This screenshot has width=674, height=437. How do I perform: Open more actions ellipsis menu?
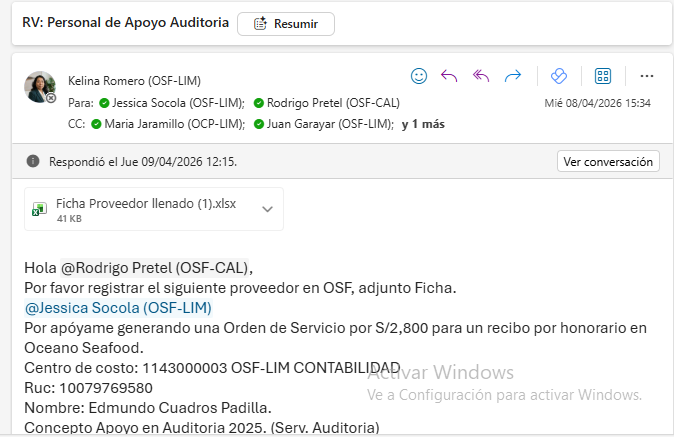pos(646,76)
